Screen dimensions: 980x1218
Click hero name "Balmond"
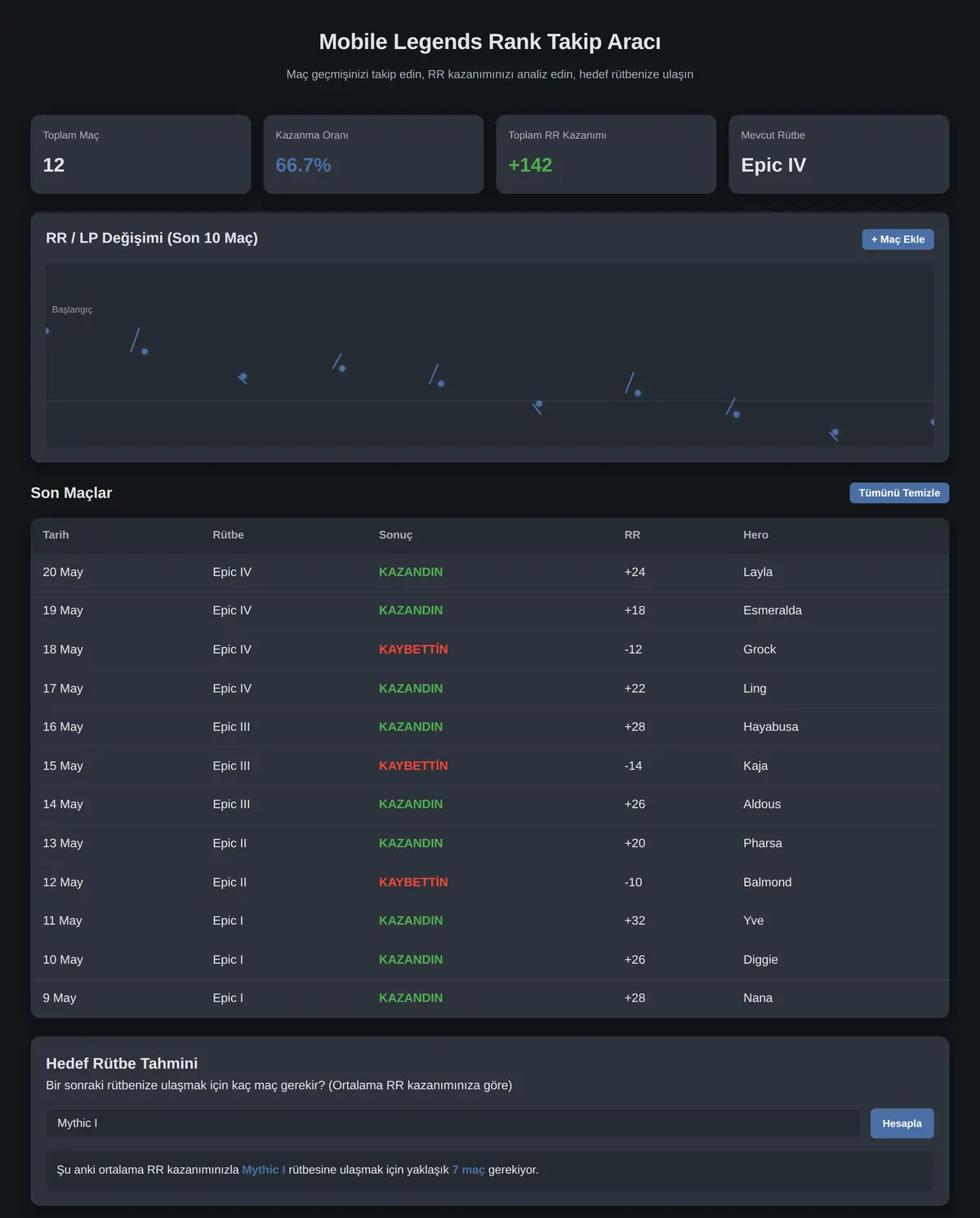pos(768,882)
